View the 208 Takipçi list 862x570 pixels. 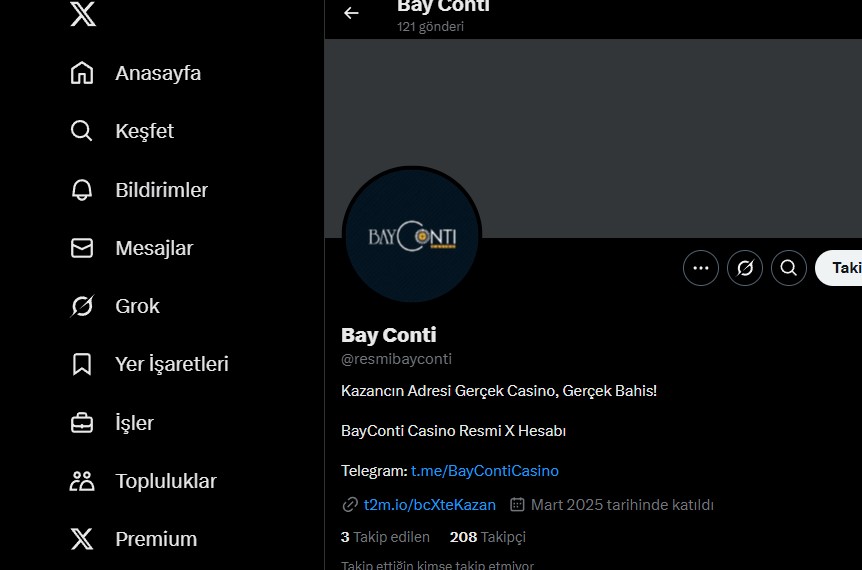(x=488, y=537)
